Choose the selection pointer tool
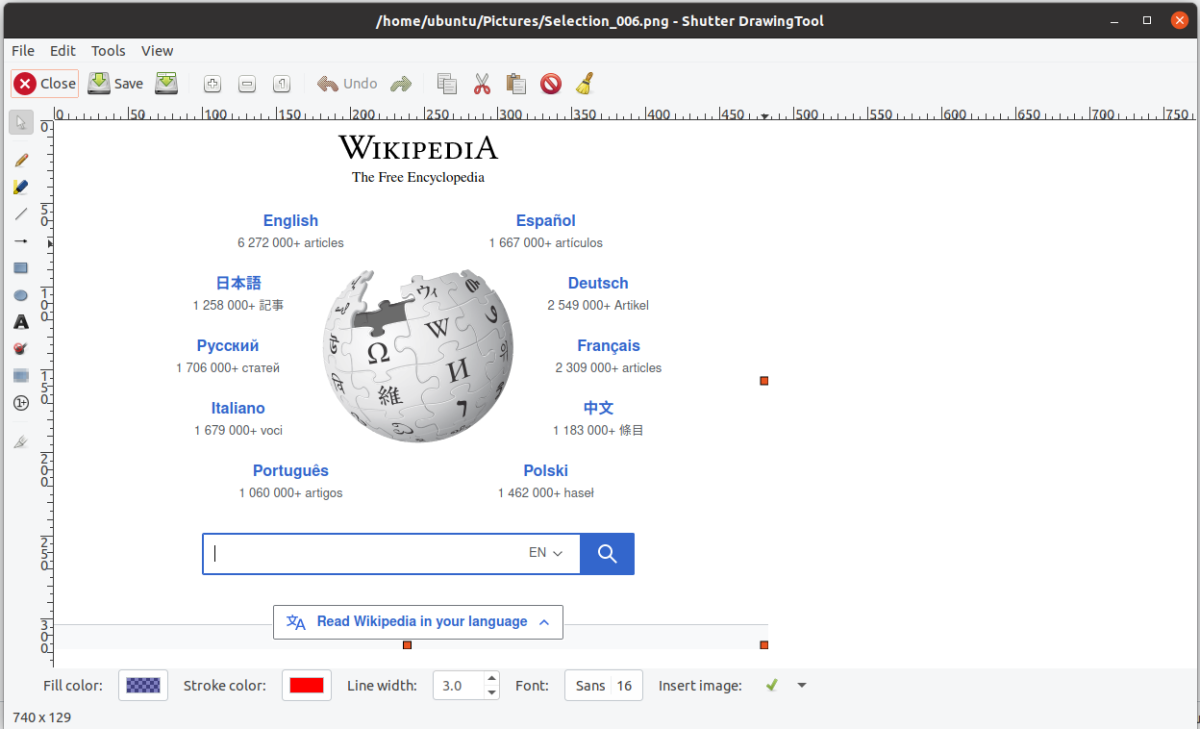The image size is (1200, 729). coord(21,123)
